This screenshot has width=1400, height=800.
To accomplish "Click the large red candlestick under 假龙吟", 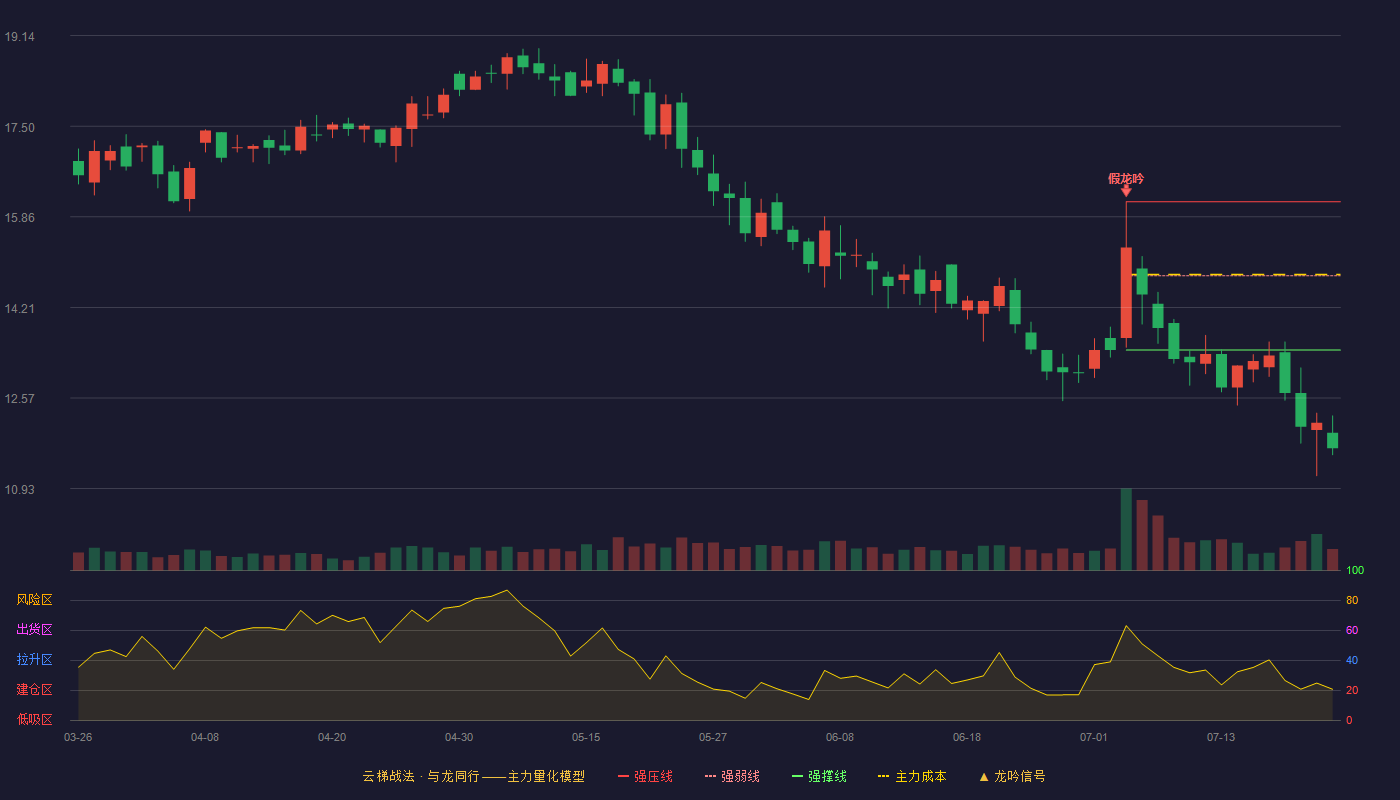I will point(1126,292).
